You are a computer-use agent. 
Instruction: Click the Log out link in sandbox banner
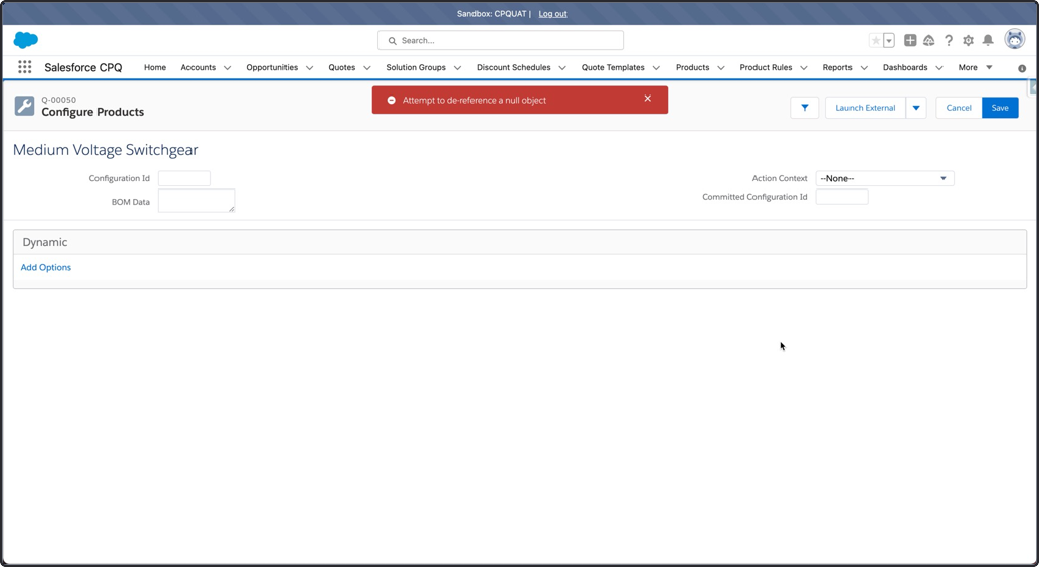click(553, 14)
